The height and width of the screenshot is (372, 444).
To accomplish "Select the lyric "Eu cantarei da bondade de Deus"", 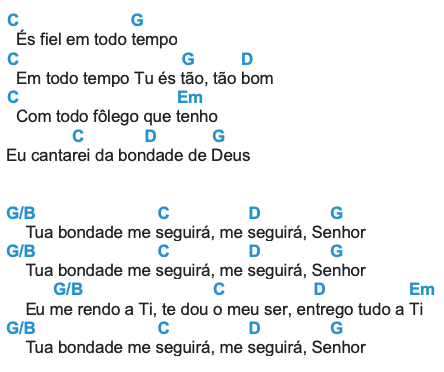I will 128,155.
